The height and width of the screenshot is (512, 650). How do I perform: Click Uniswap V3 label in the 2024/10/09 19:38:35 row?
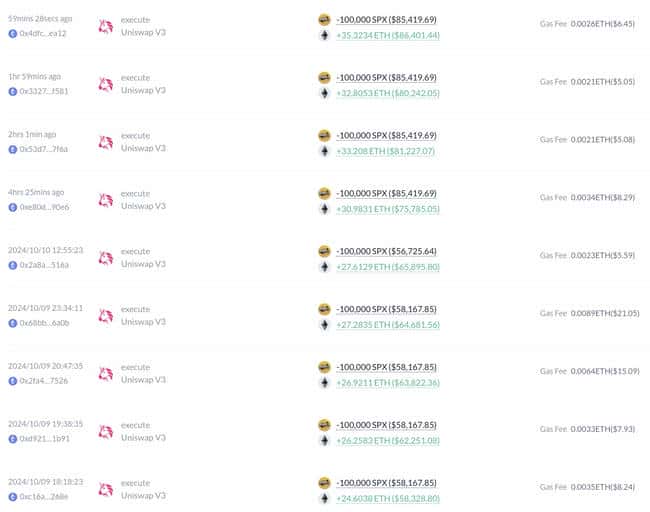point(143,438)
